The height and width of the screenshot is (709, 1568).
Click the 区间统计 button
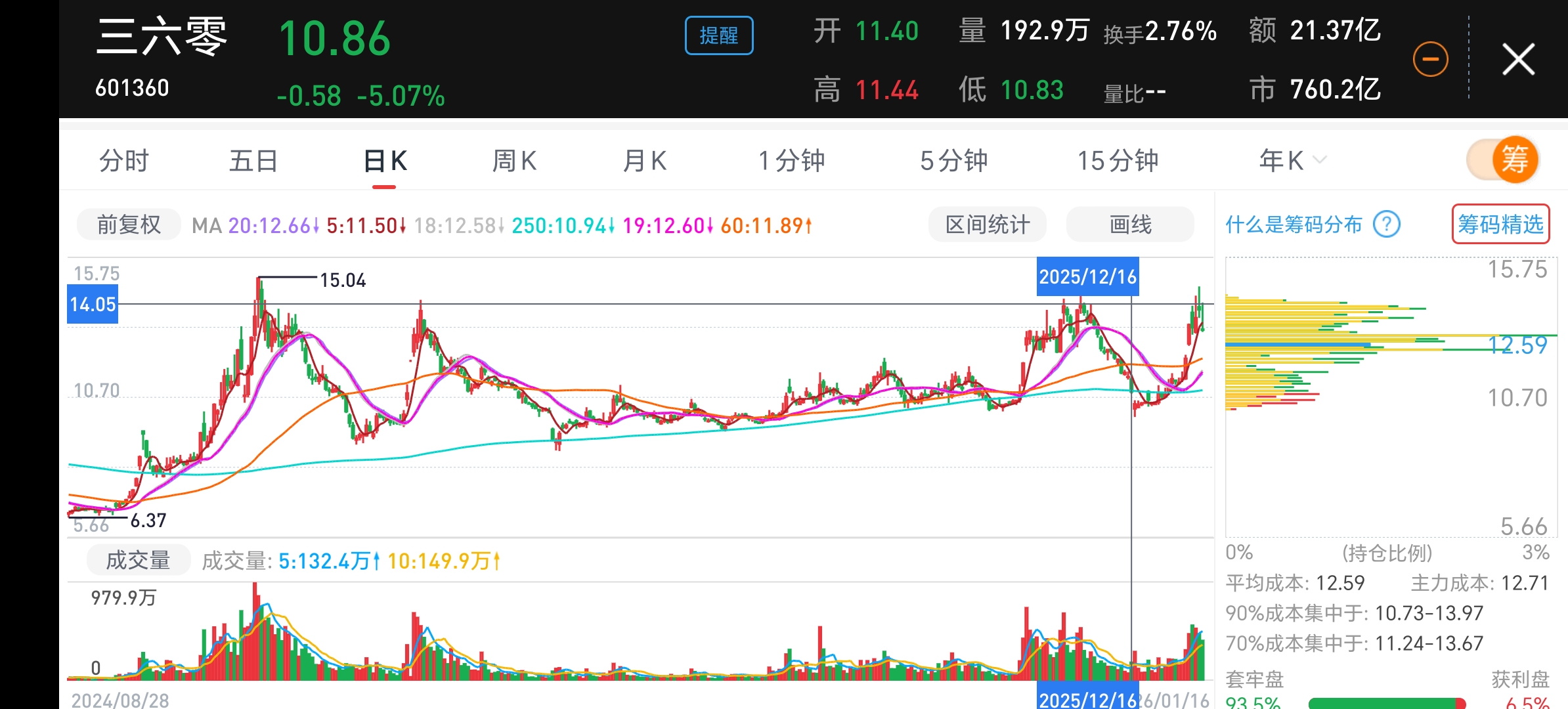pos(988,225)
